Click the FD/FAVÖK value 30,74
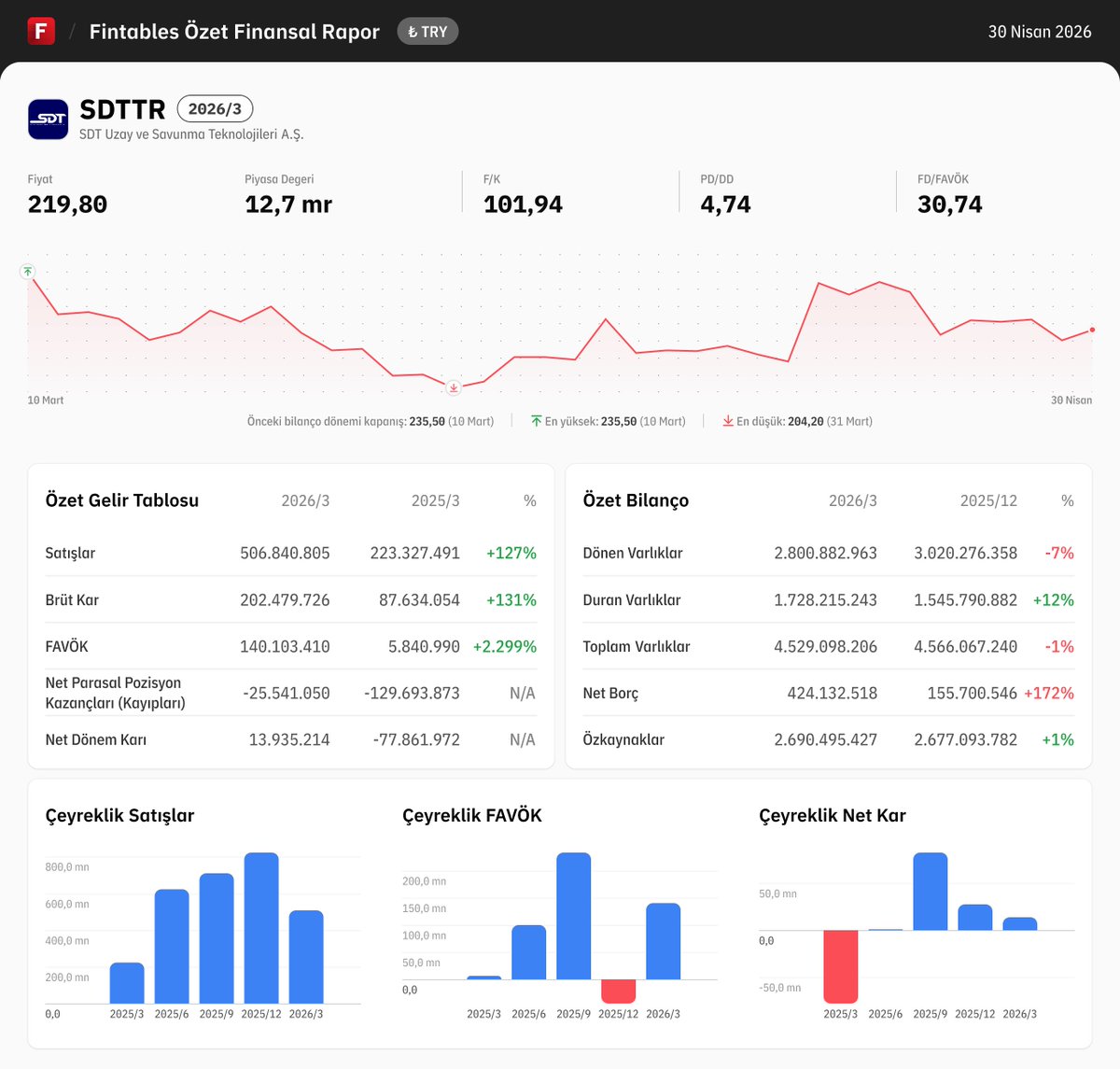This screenshot has height=1069, width=1120. 949,204
